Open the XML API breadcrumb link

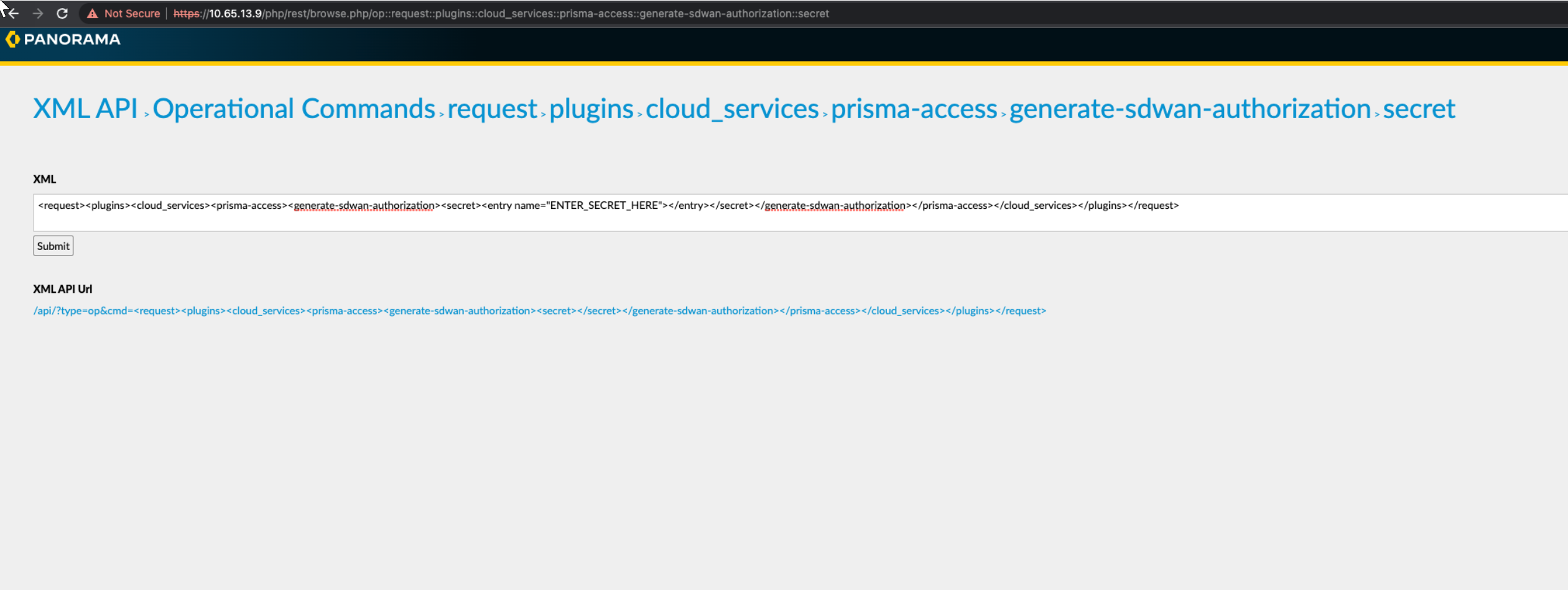[x=85, y=109]
